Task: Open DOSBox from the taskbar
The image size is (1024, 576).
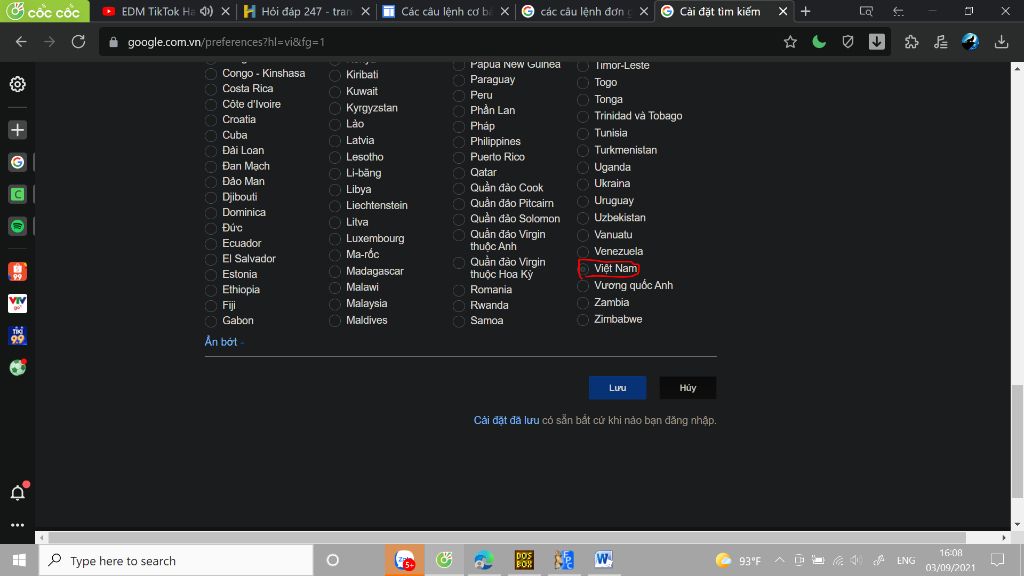Action: (524, 560)
